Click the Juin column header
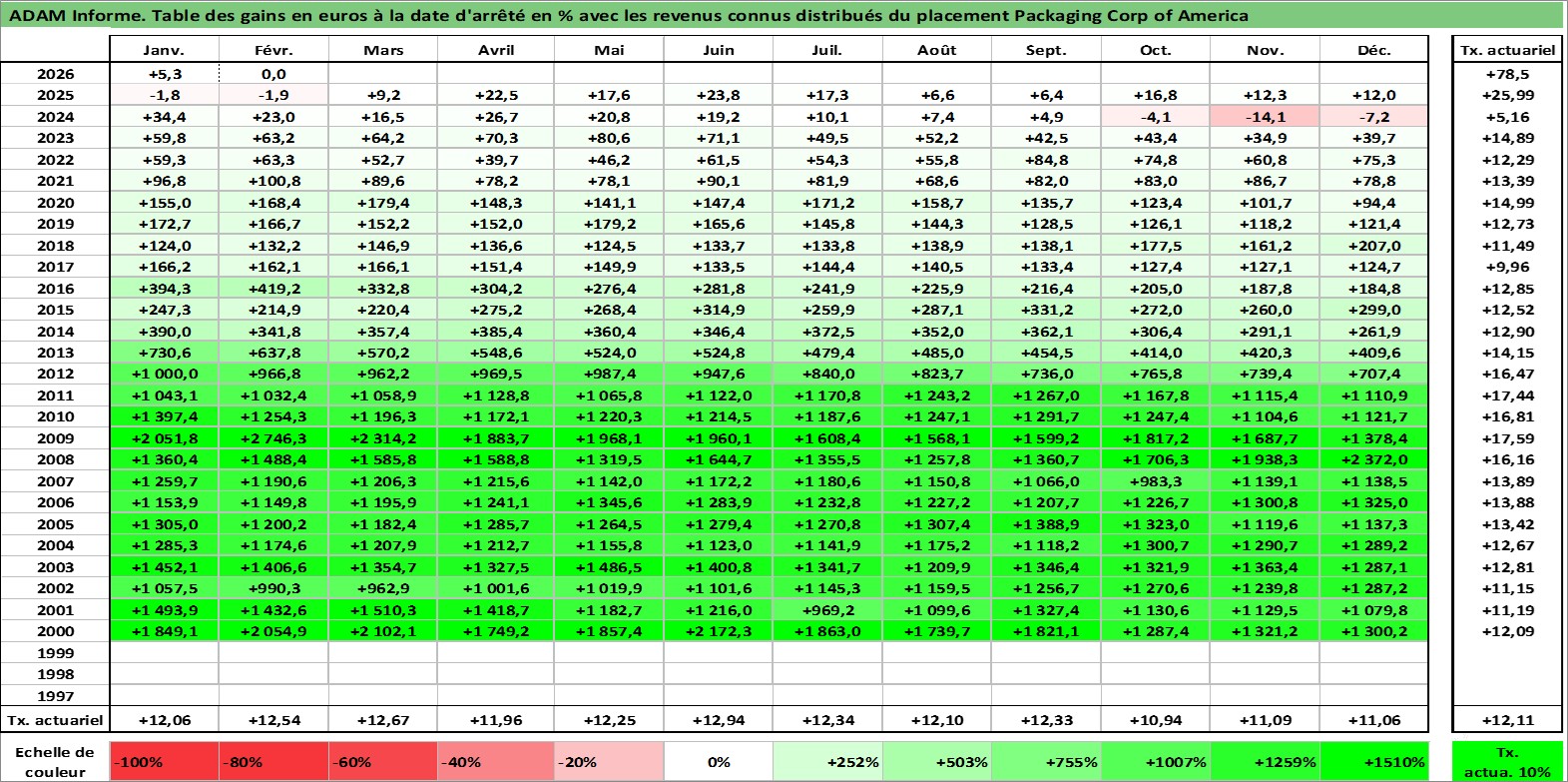The height and width of the screenshot is (782, 1568). point(719,50)
